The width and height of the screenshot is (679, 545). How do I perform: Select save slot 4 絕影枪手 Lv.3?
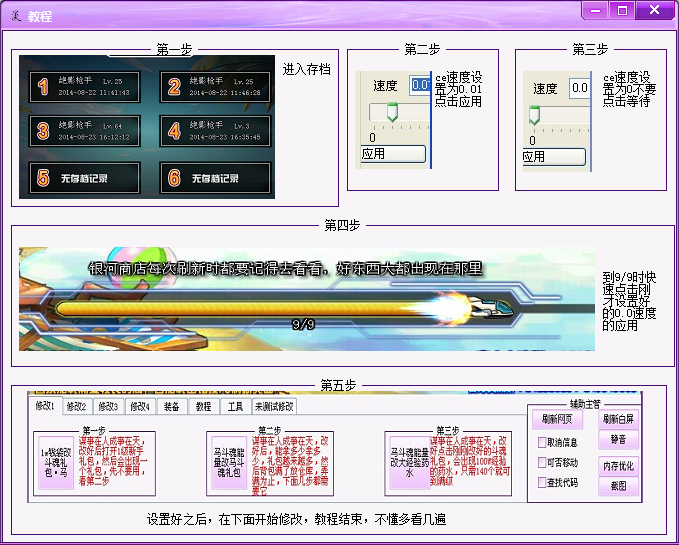(215, 131)
